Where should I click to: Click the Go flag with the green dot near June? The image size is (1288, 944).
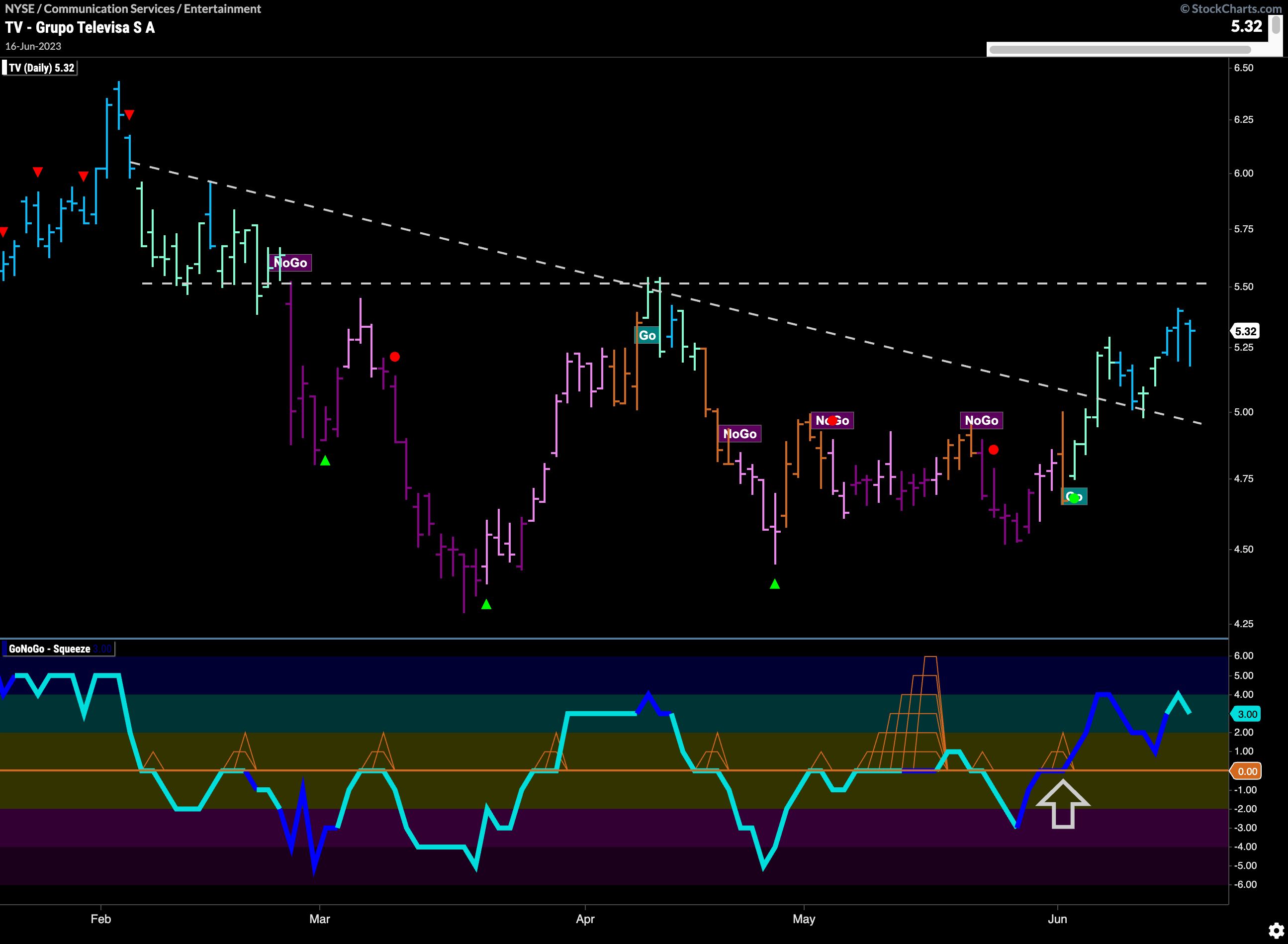pos(1074,496)
